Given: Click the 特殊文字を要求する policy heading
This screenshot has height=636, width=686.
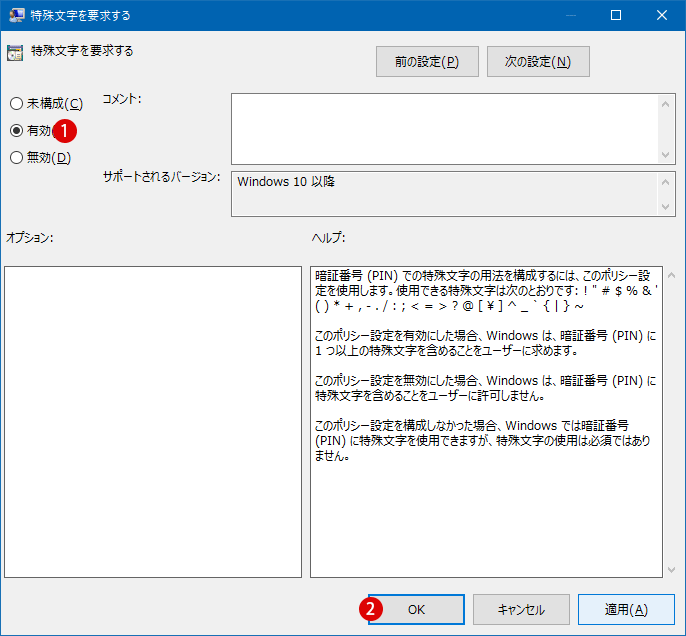Looking at the screenshot, I should (x=82, y=51).
